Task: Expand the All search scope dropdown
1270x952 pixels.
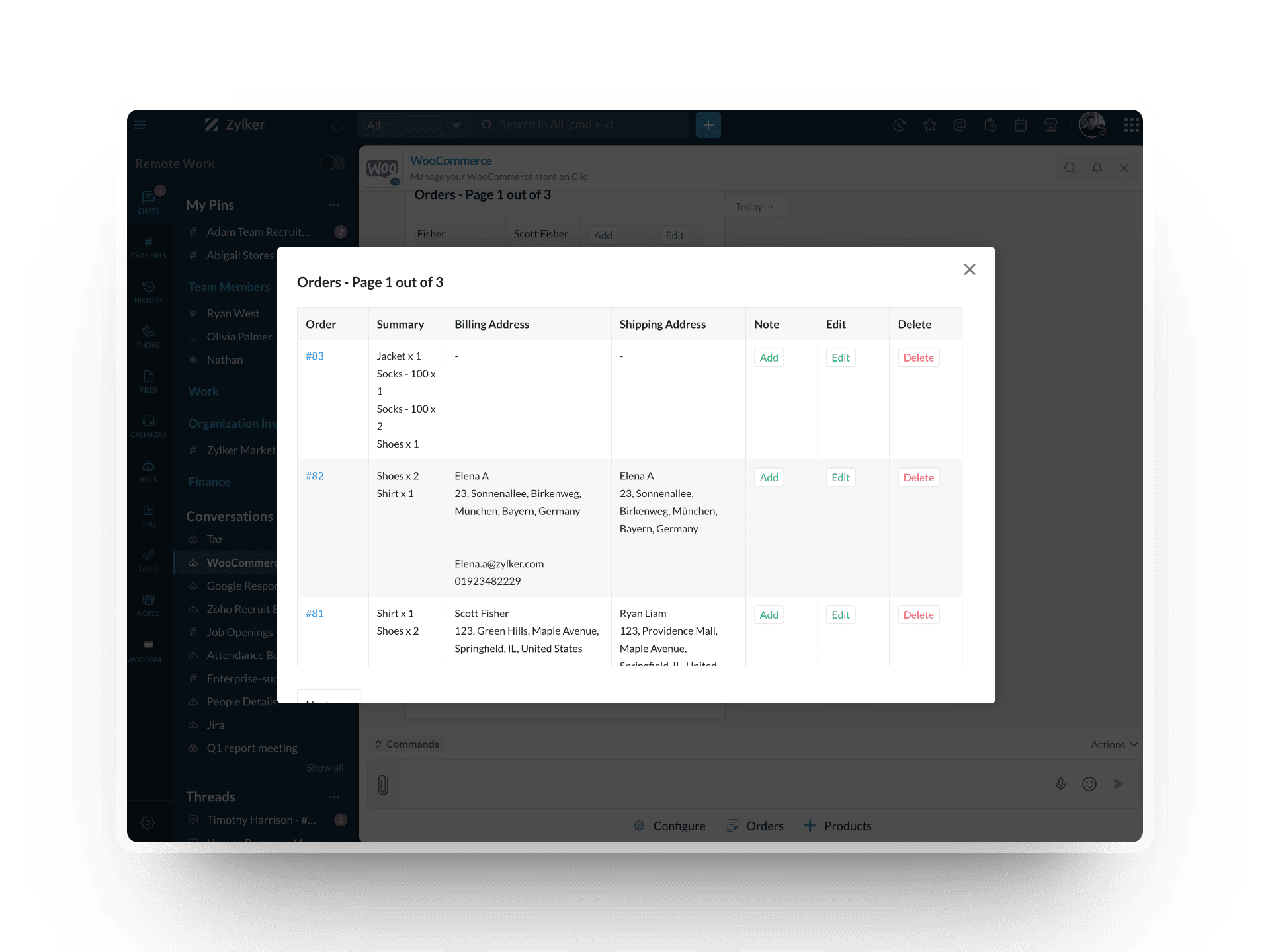Action: pos(413,125)
